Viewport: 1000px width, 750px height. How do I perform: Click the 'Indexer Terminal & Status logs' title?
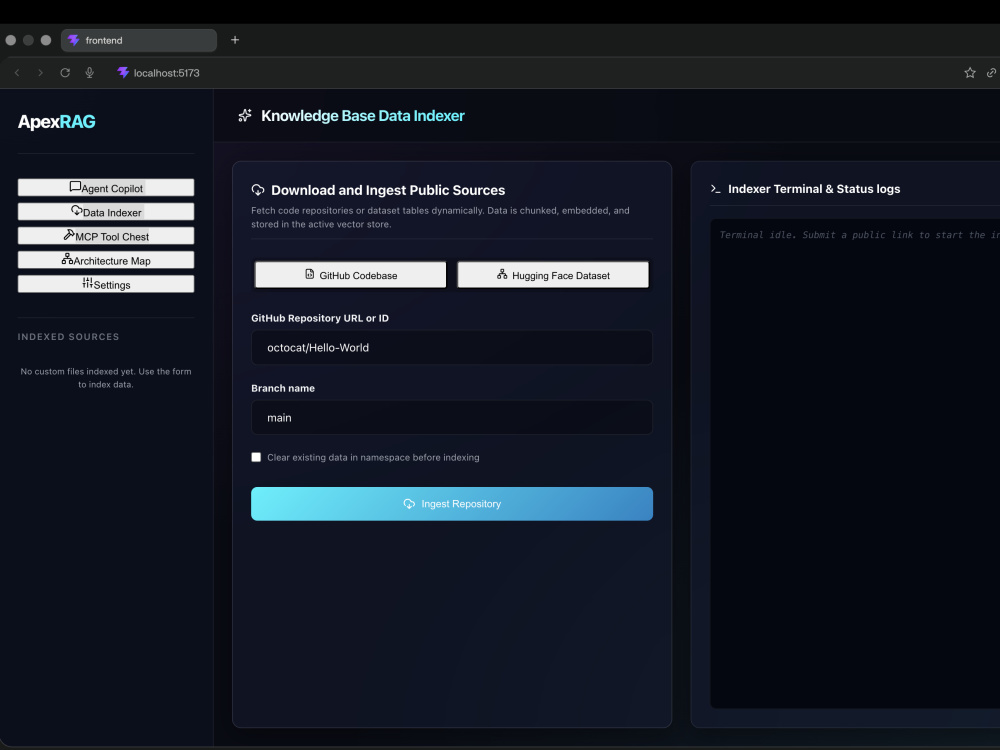tap(814, 189)
